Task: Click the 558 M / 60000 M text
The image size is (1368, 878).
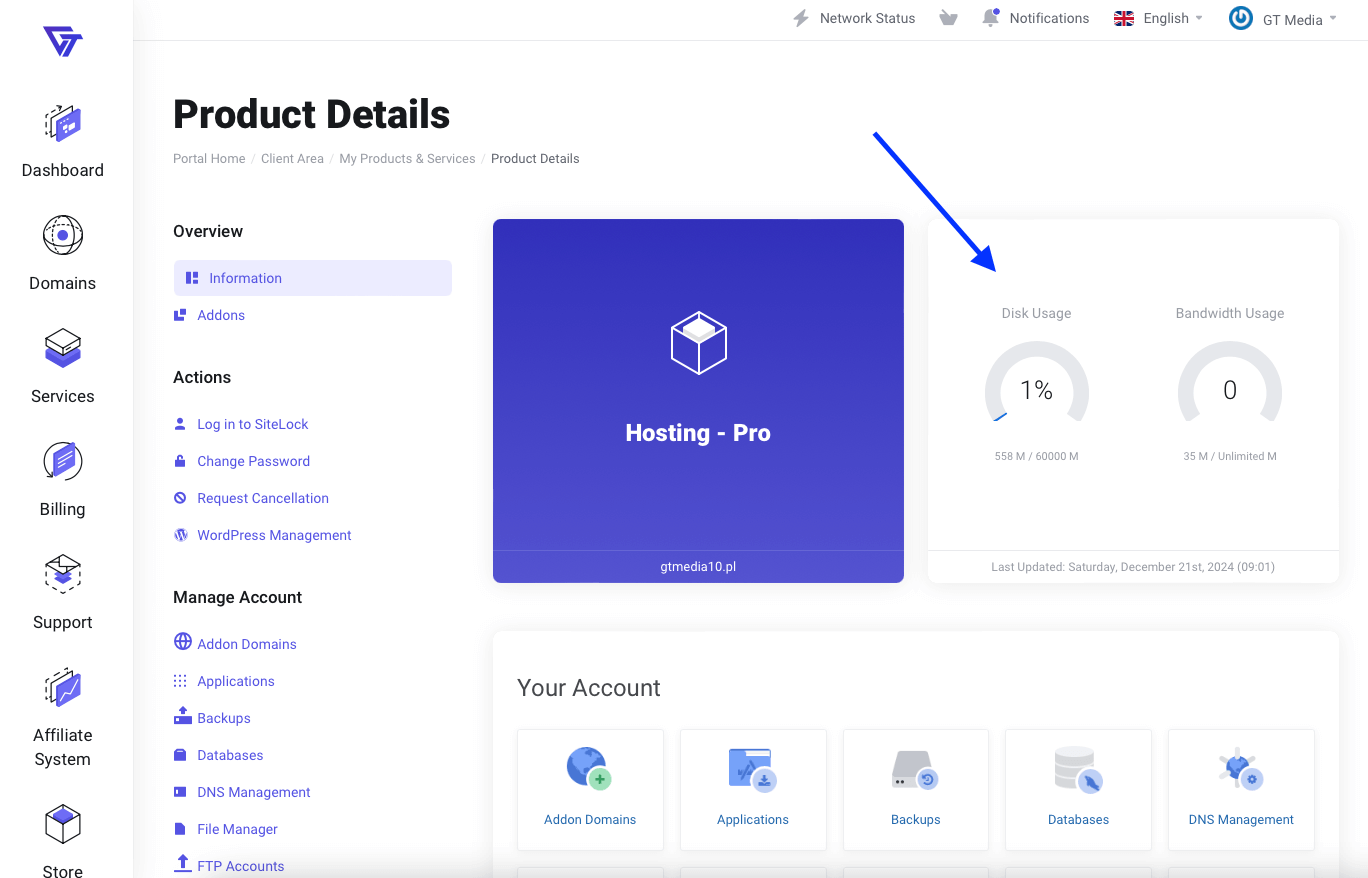Action: (x=1036, y=456)
